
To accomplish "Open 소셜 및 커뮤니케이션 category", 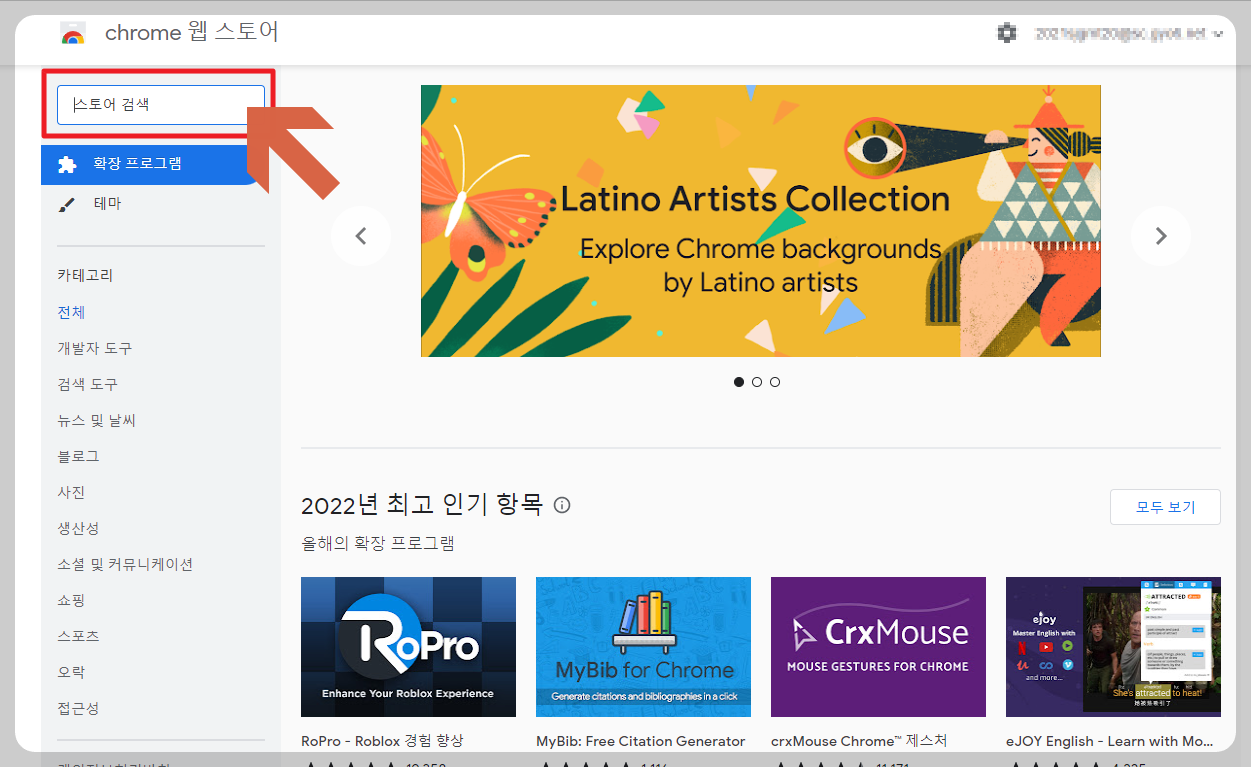I will (125, 564).
